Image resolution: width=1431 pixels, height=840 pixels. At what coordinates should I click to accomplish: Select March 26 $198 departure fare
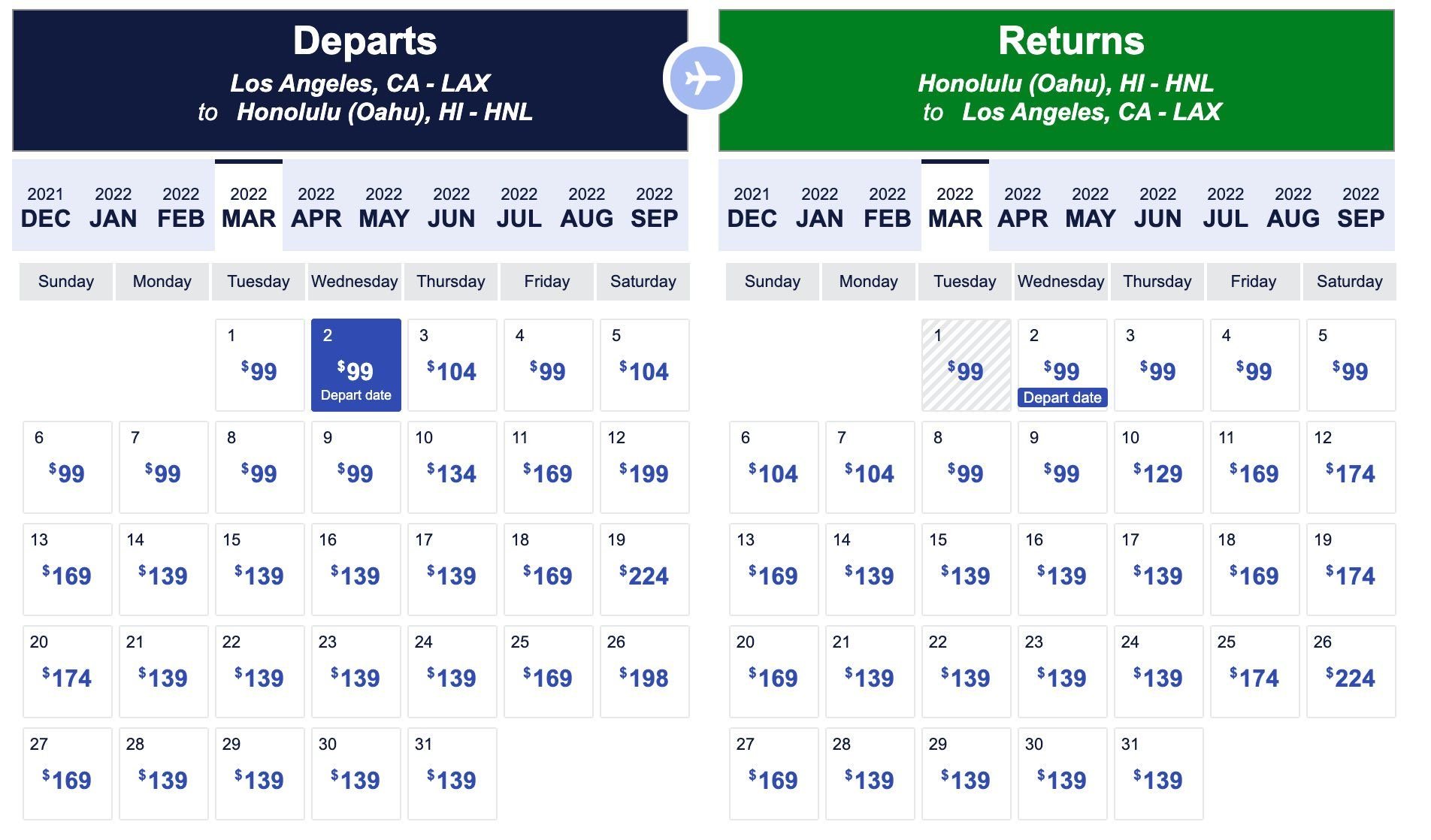click(x=644, y=672)
